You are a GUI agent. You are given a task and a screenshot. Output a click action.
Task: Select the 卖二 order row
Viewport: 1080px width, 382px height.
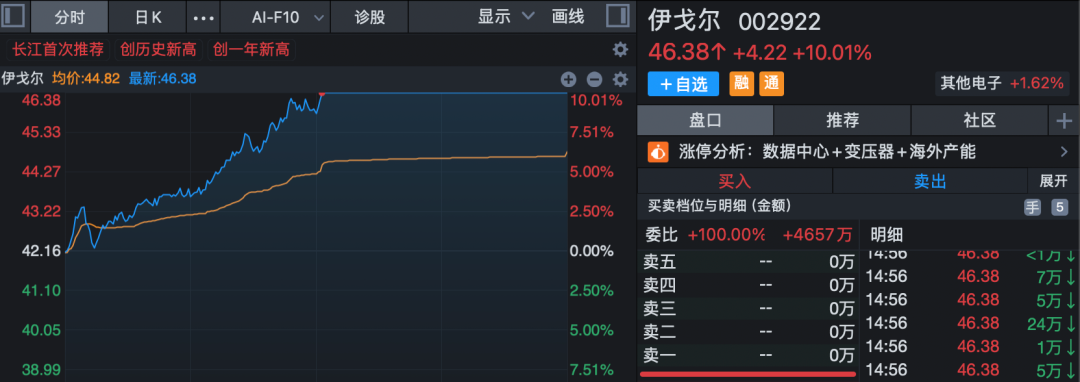pyautogui.click(x=749, y=332)
